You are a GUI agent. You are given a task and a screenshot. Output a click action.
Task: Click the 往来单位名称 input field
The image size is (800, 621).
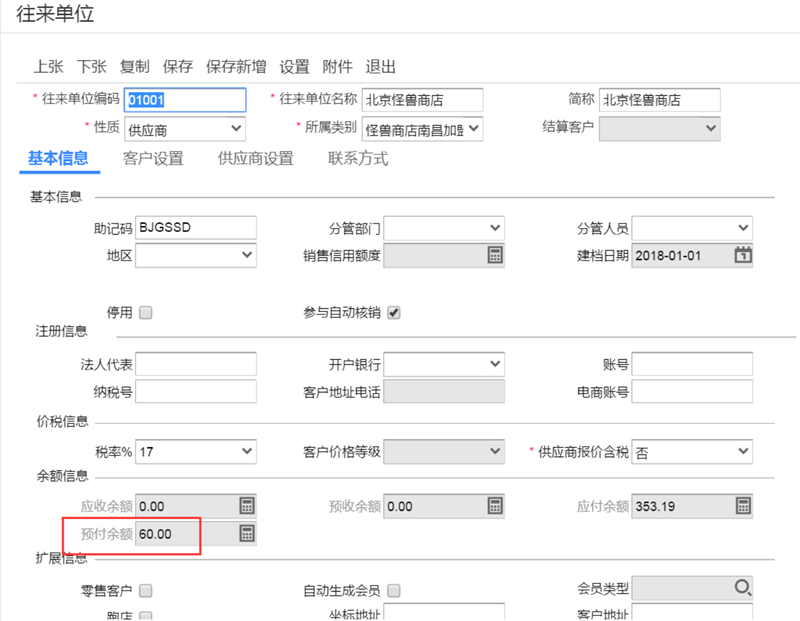pyautogui.click(x=422, y=100)
